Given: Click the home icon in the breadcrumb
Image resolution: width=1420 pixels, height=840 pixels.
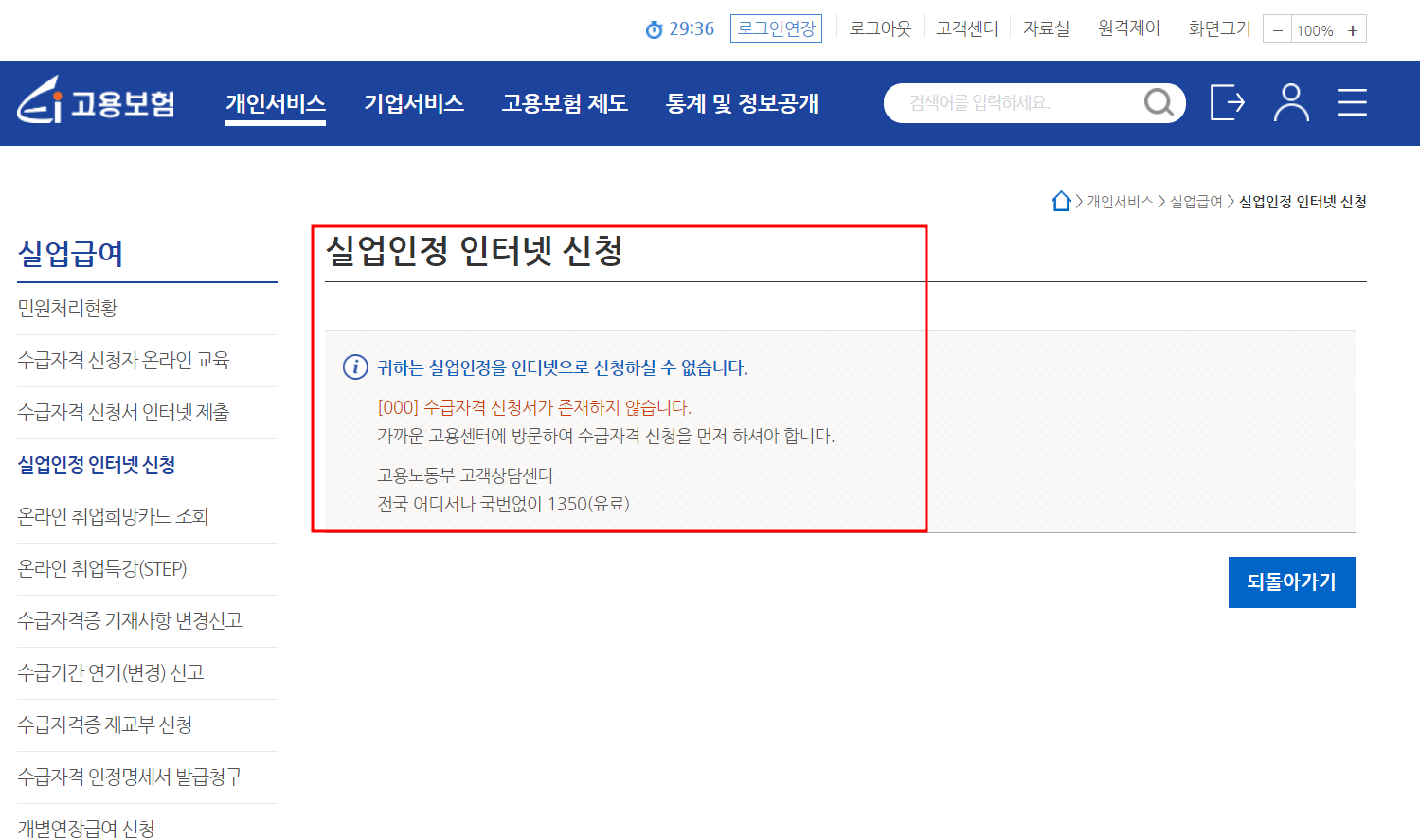Looking at the screenshot, I should (x=1061, y=200).
